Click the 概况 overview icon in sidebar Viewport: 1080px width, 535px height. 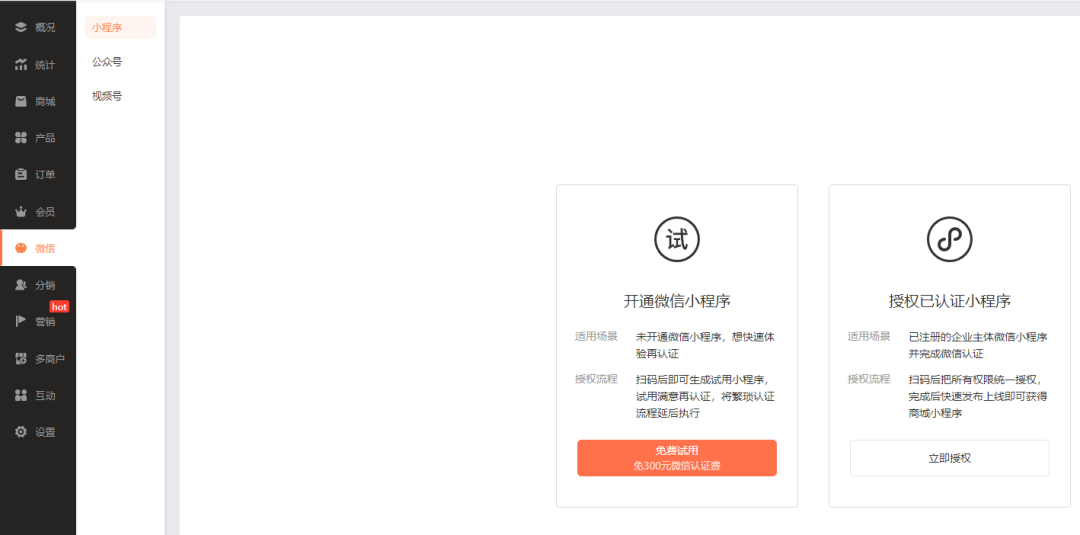pos(21,28)
